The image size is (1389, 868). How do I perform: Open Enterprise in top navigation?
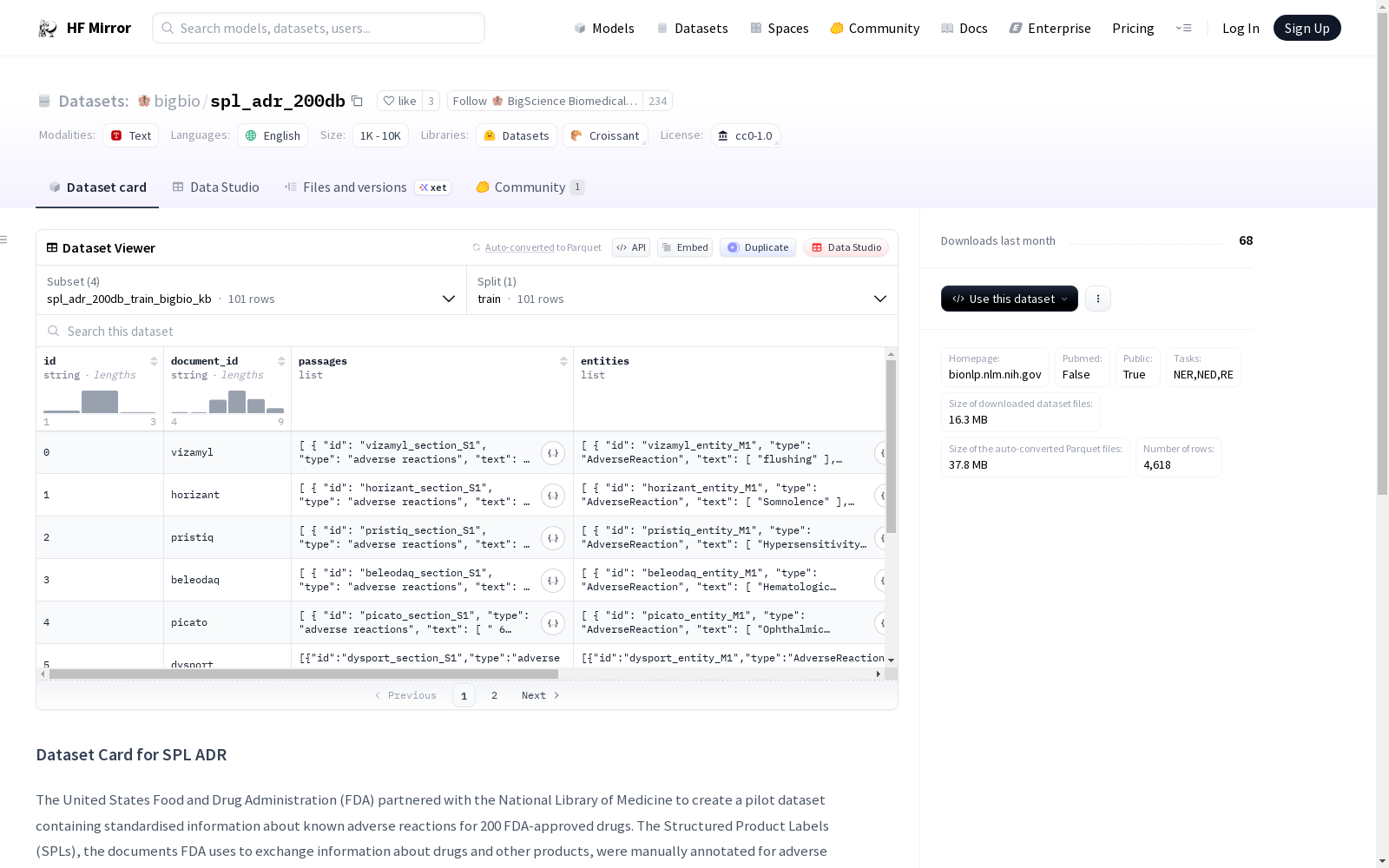(x=1050, y=29)
